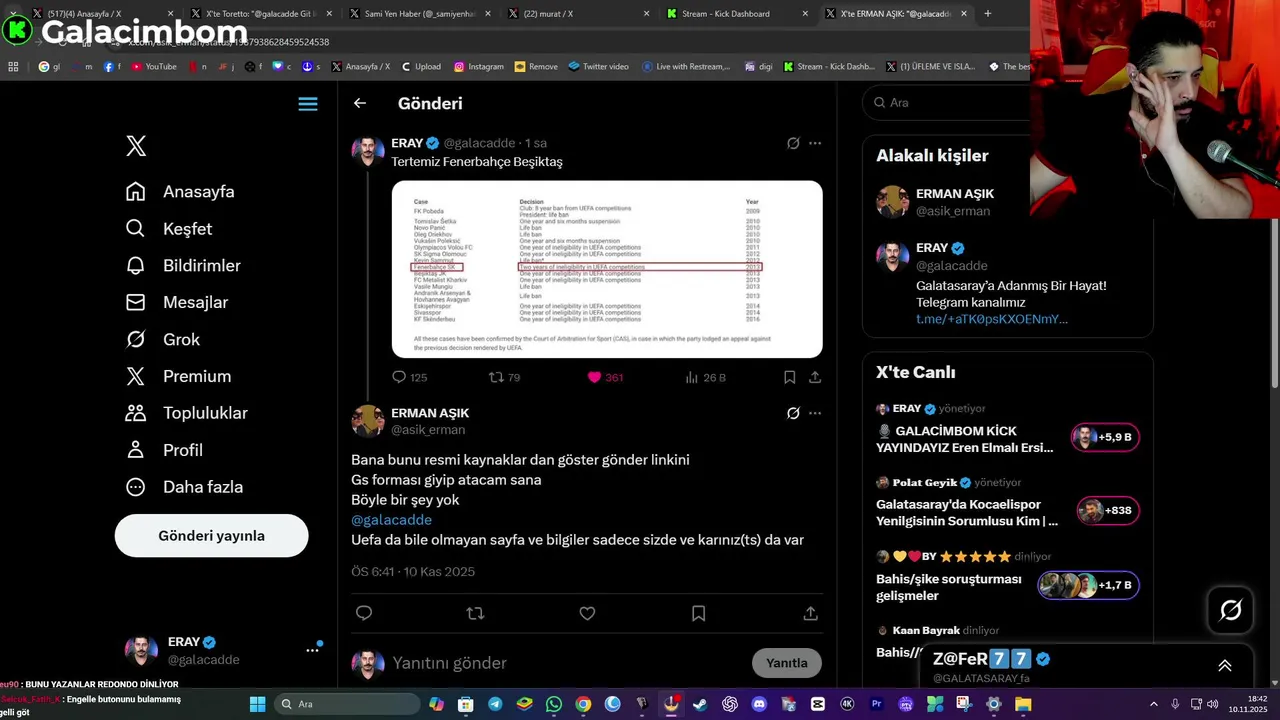1280x720 pixels.
Task: Open more options on ERMAN AŞIK's post
Action: coord(815,413)
